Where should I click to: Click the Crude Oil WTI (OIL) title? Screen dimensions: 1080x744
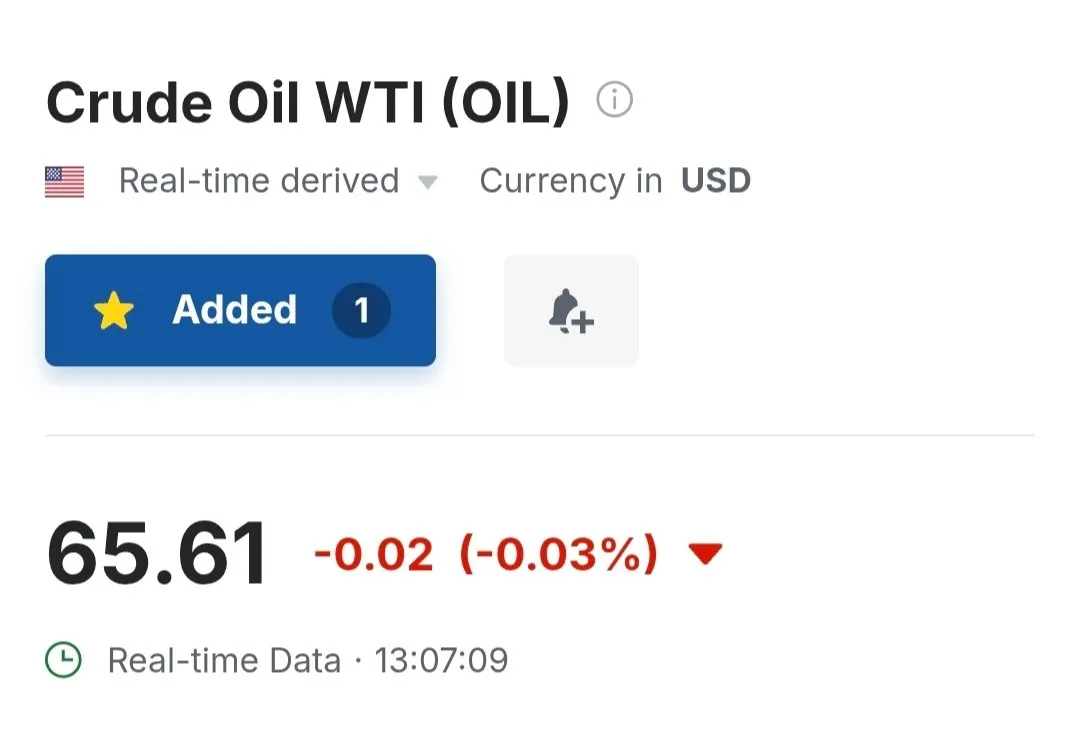tap(308, 102)
